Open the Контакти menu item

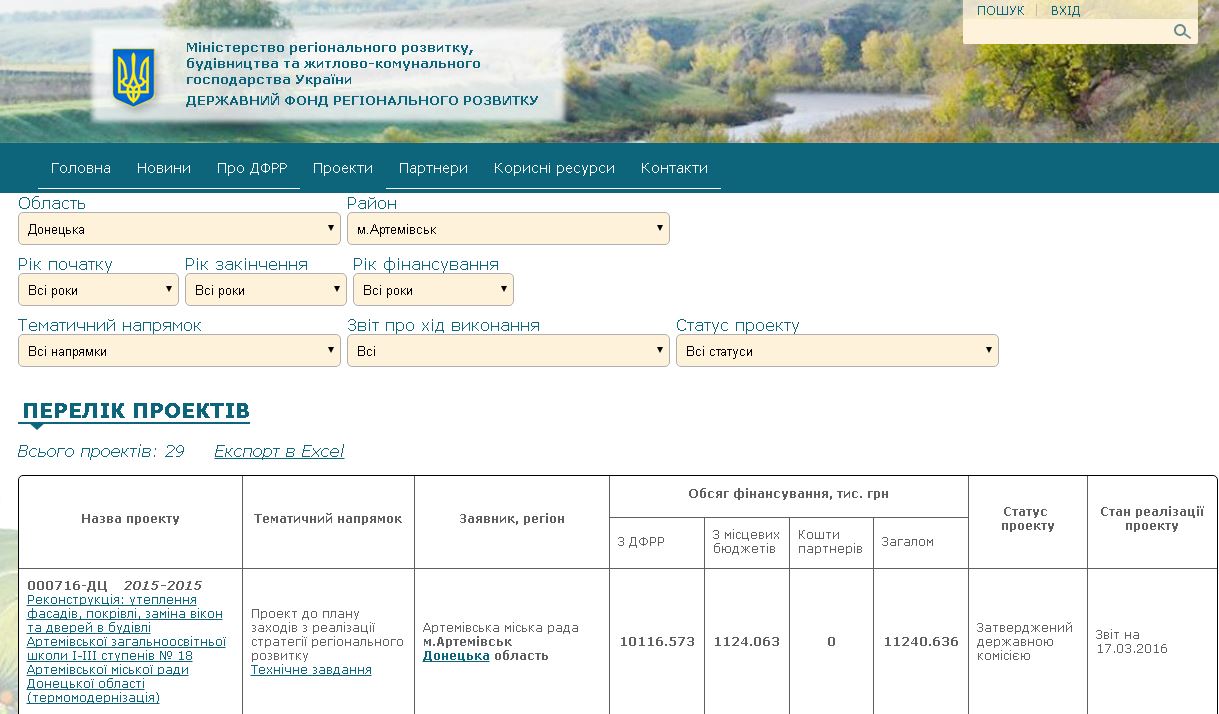coord(674,168)
